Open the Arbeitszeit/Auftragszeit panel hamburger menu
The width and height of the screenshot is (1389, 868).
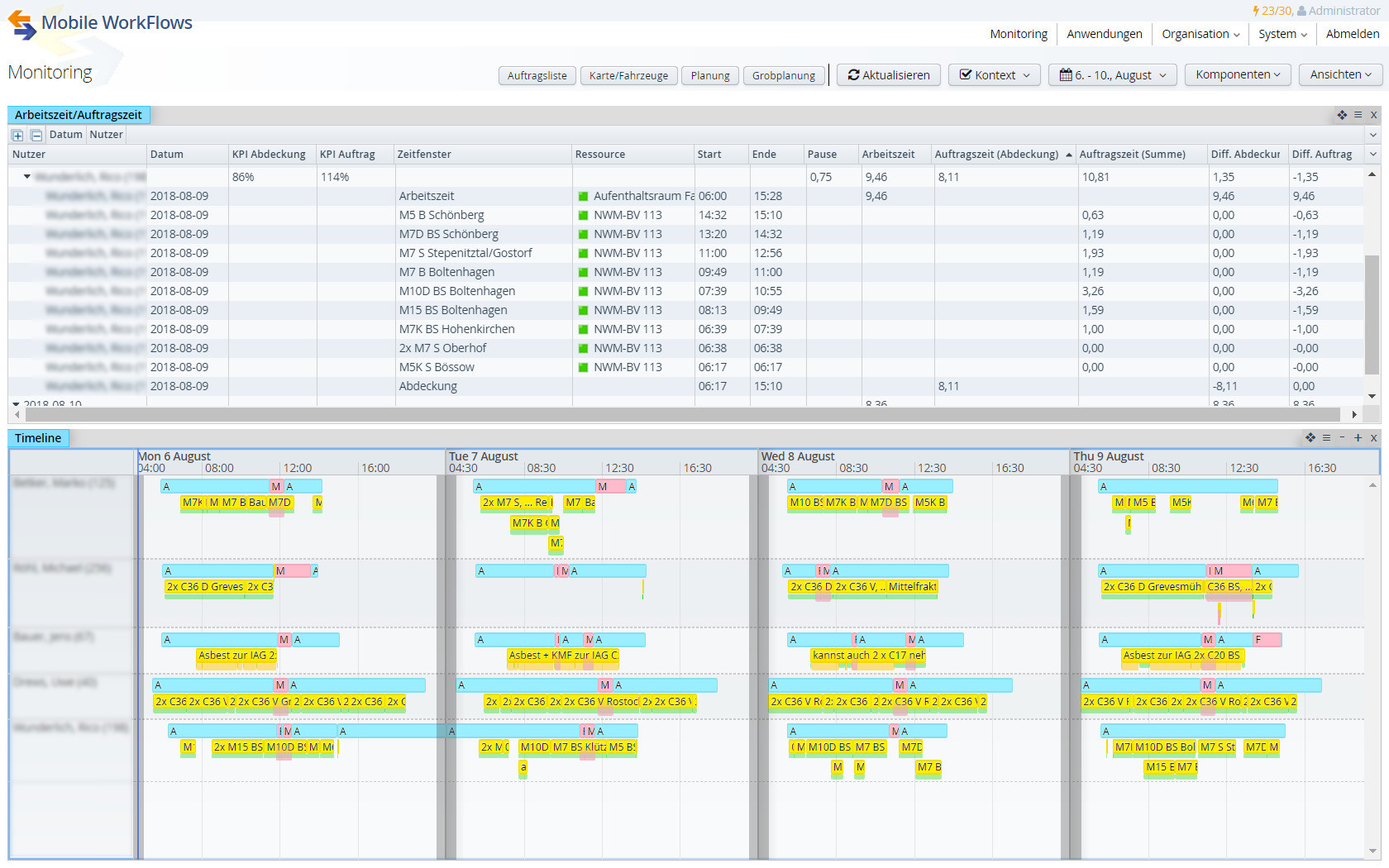[1358, 115]
